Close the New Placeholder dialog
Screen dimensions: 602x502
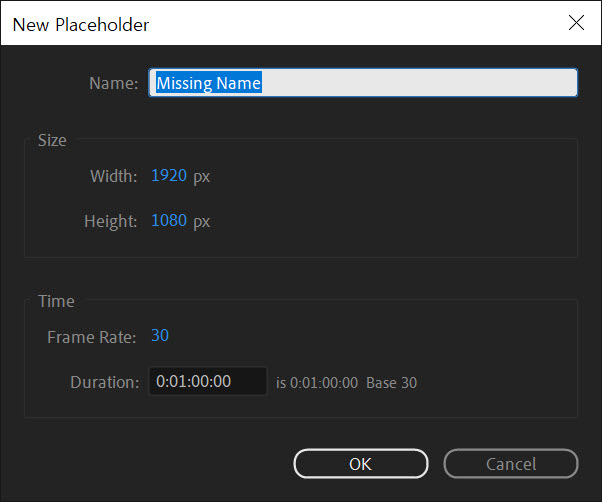tap(576, 23)
